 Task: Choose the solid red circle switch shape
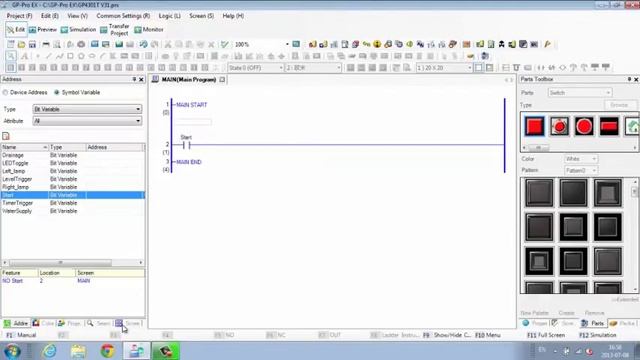pos(584,126)
